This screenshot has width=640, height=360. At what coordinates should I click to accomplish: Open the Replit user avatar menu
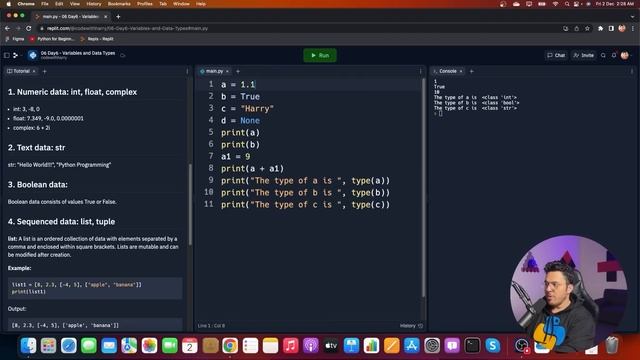pos(625,55)
